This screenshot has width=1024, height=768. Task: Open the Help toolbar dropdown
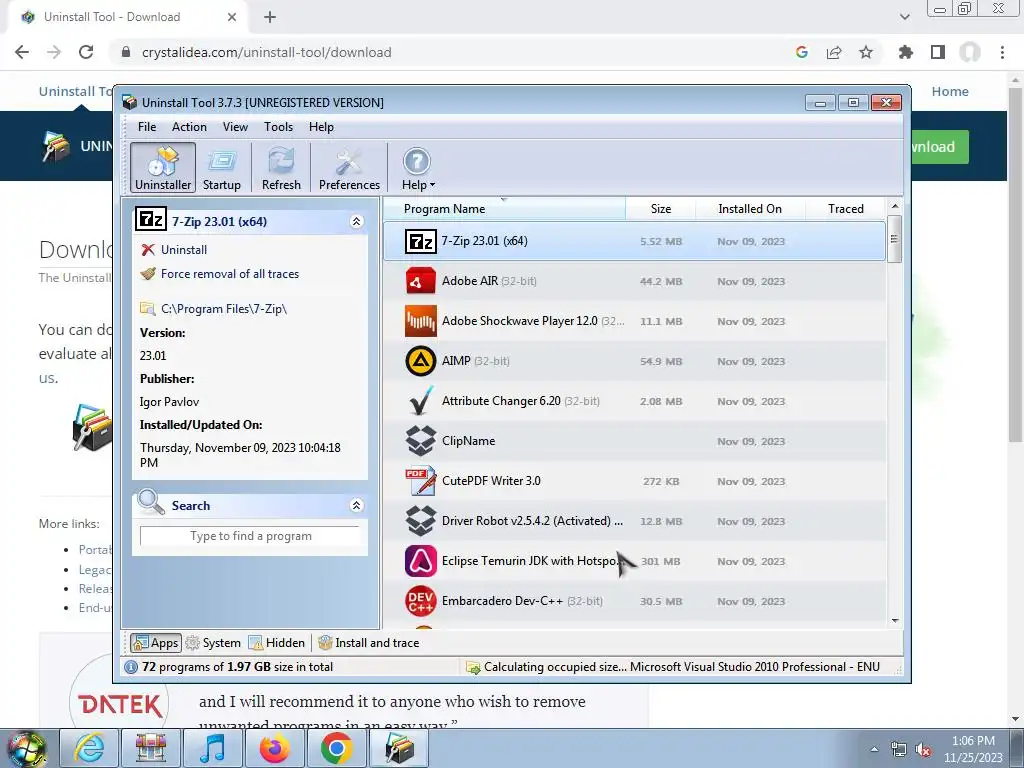tap(417, 168)
